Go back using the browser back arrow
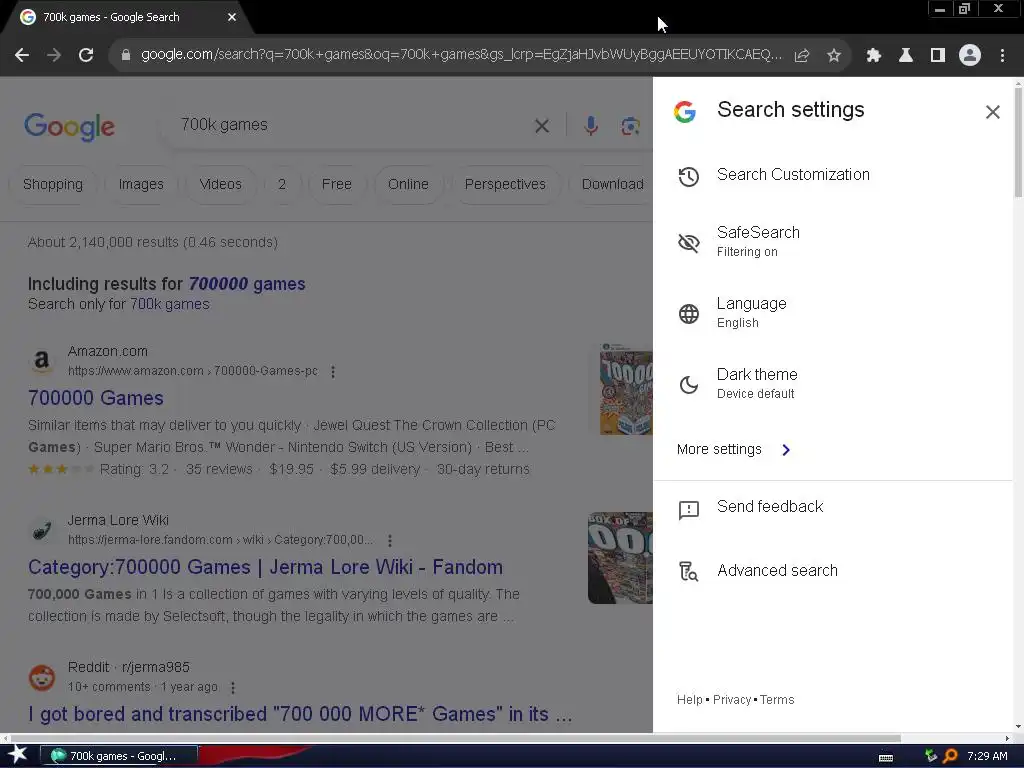 [22, 56]
